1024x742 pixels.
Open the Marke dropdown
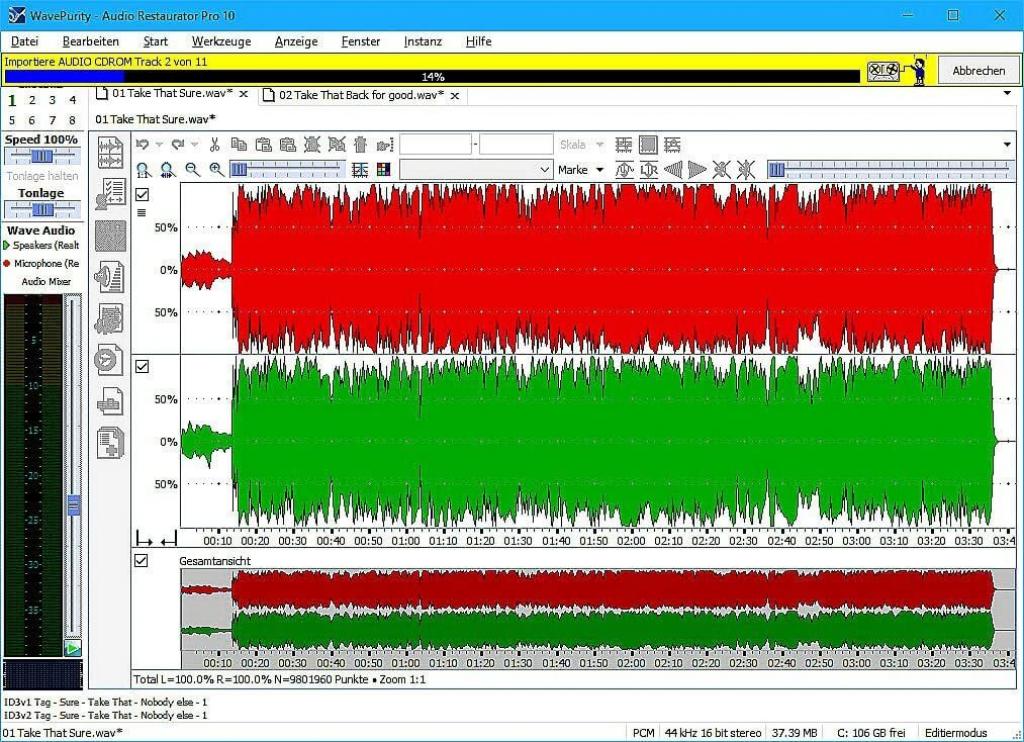[581, 170]
